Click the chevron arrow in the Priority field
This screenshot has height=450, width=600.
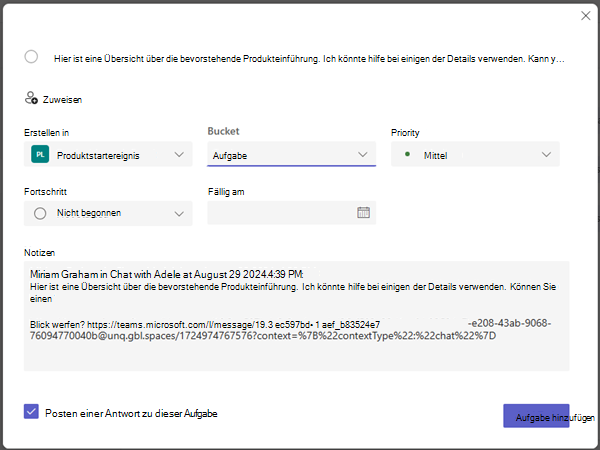[546, 155]
